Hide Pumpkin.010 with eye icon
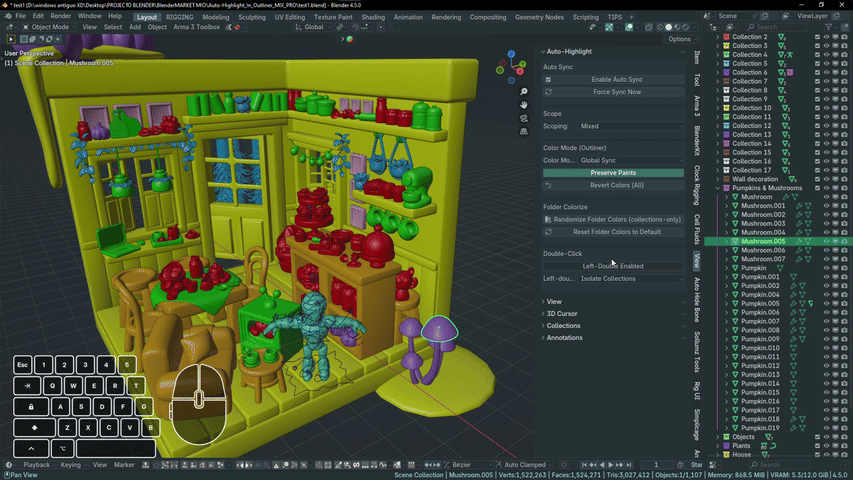This screenshot has height=480, width=853. click(826, 348)
